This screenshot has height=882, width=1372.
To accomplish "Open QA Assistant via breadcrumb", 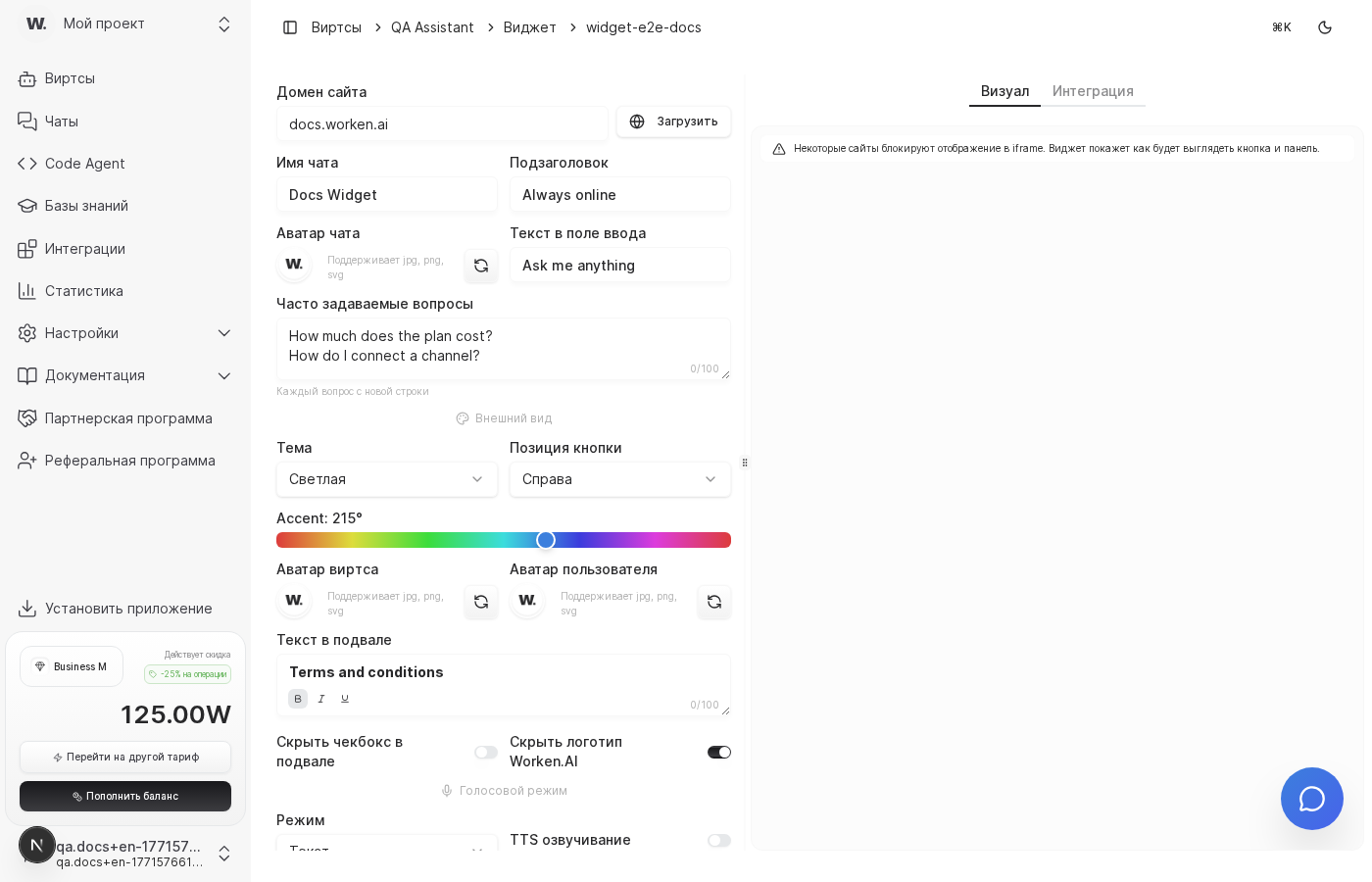I will click(432, 27).
